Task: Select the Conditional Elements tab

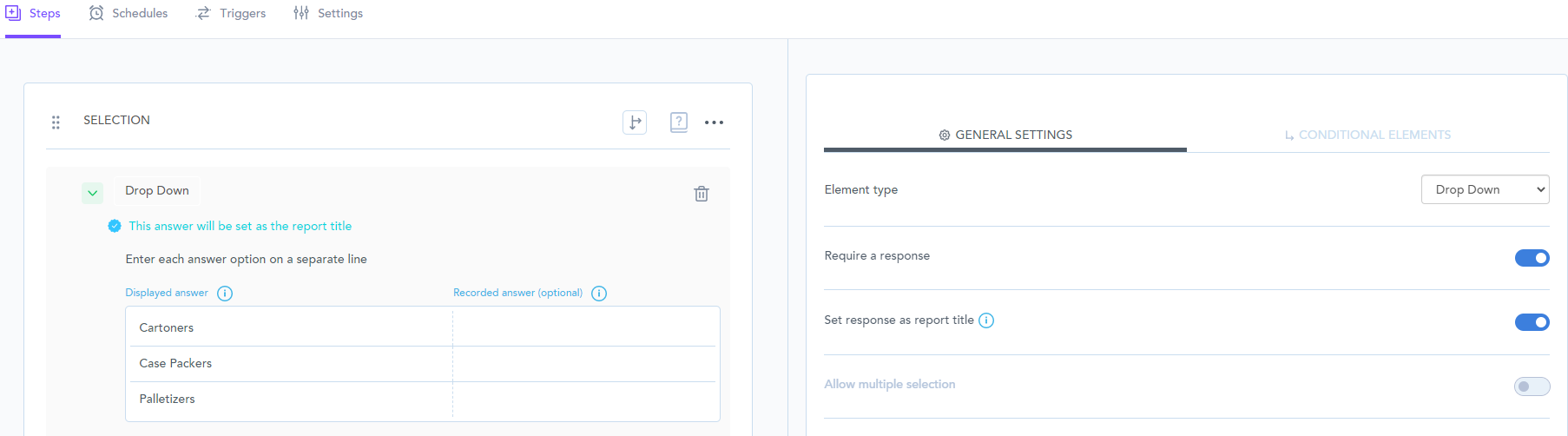Action: pyautogui.click(x=1367, y=135)
